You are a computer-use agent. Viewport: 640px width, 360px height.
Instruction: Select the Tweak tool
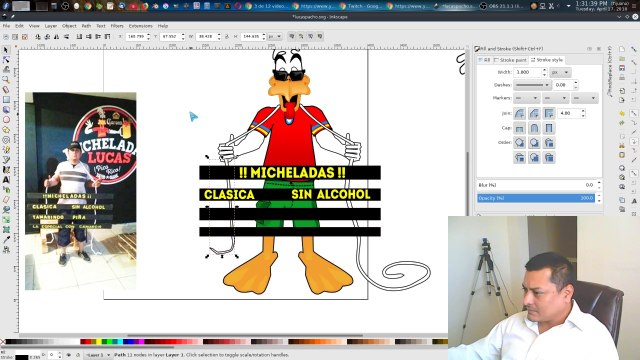coord(6,70)
